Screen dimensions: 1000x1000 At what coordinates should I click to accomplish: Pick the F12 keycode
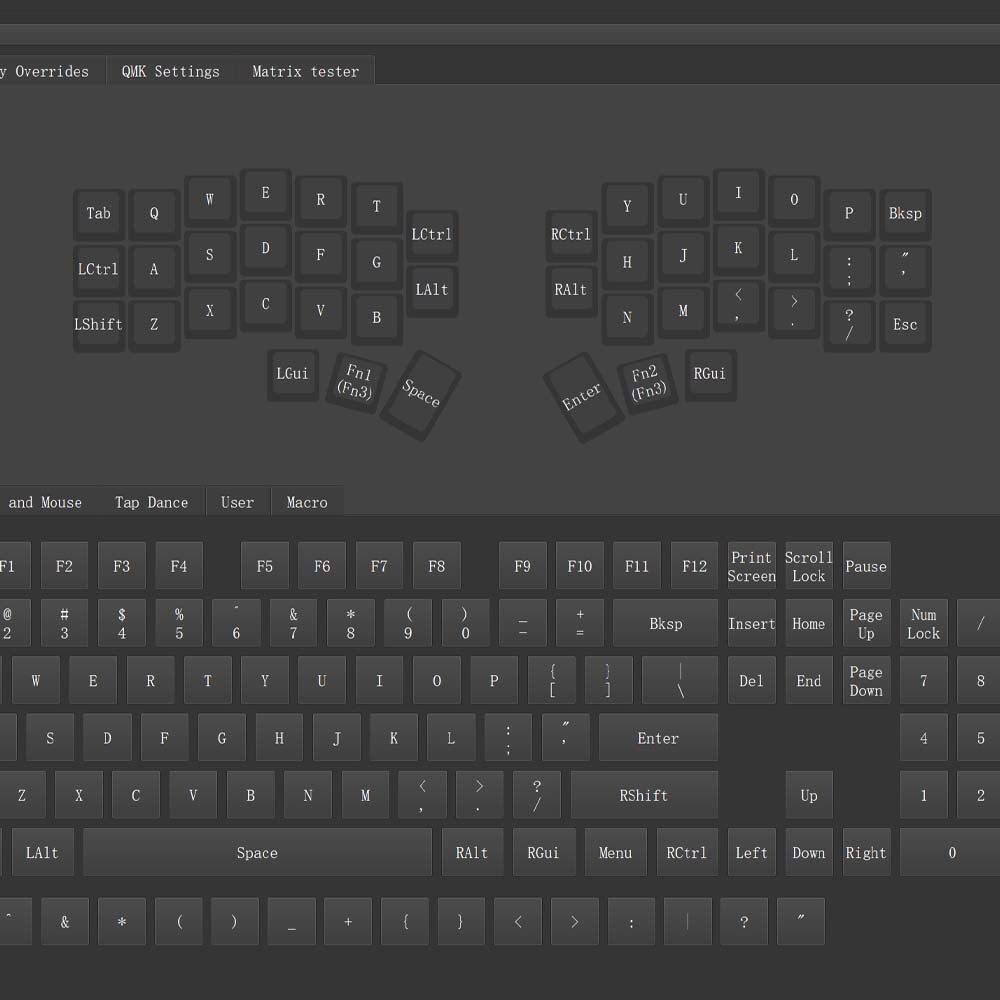coord(694,566)
